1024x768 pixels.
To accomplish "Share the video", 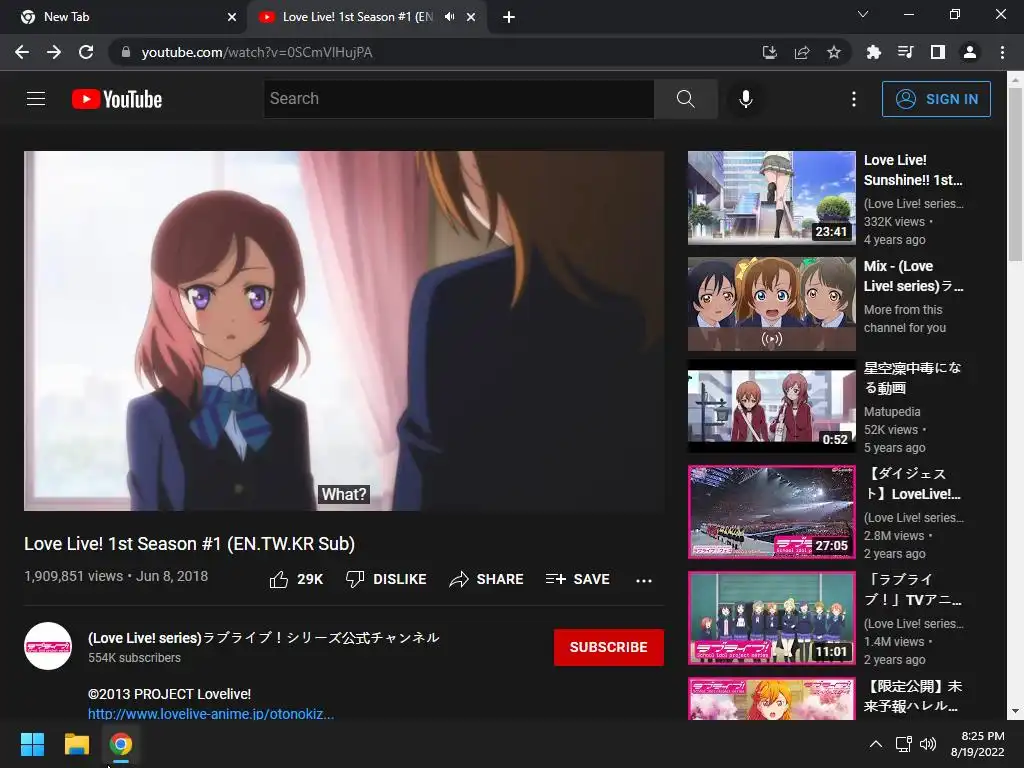I will pyautogui.click(x=487, y=579).
